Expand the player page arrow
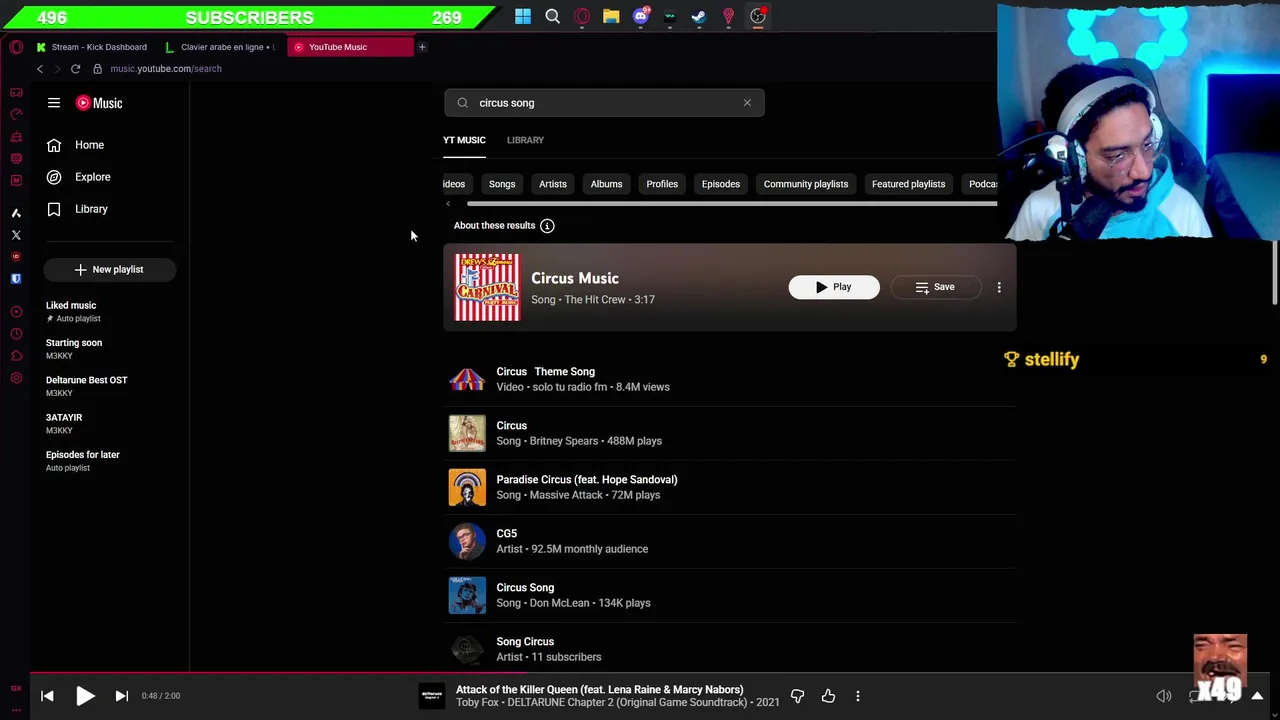Viewport: 1280px width, 720px height. pyautogui.click(x=1257, y=696)
